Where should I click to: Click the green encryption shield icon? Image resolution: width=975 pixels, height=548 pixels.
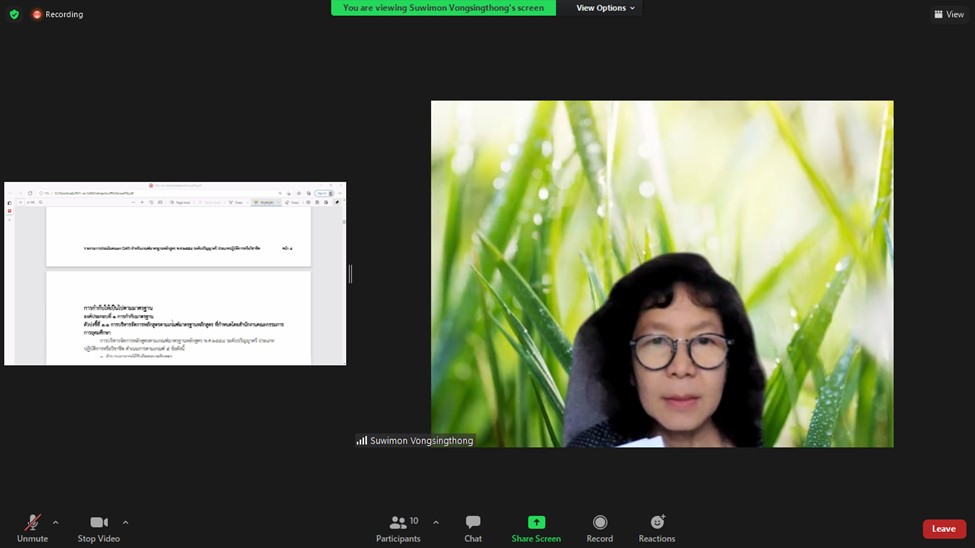14,14
